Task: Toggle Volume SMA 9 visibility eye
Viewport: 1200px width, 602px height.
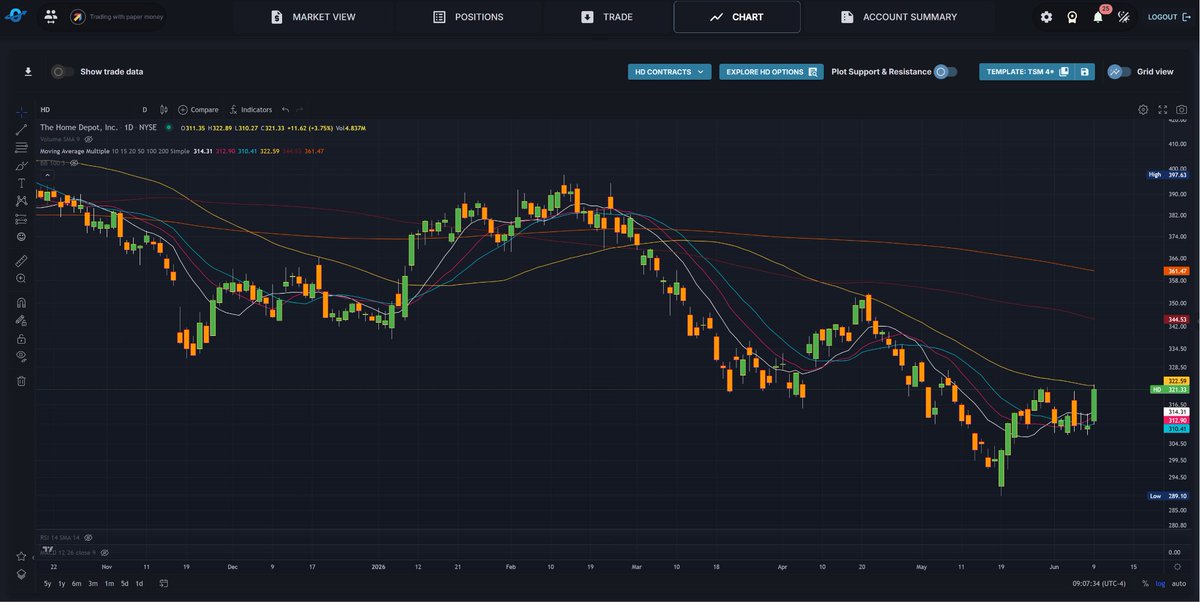Action: click(88, 139)
